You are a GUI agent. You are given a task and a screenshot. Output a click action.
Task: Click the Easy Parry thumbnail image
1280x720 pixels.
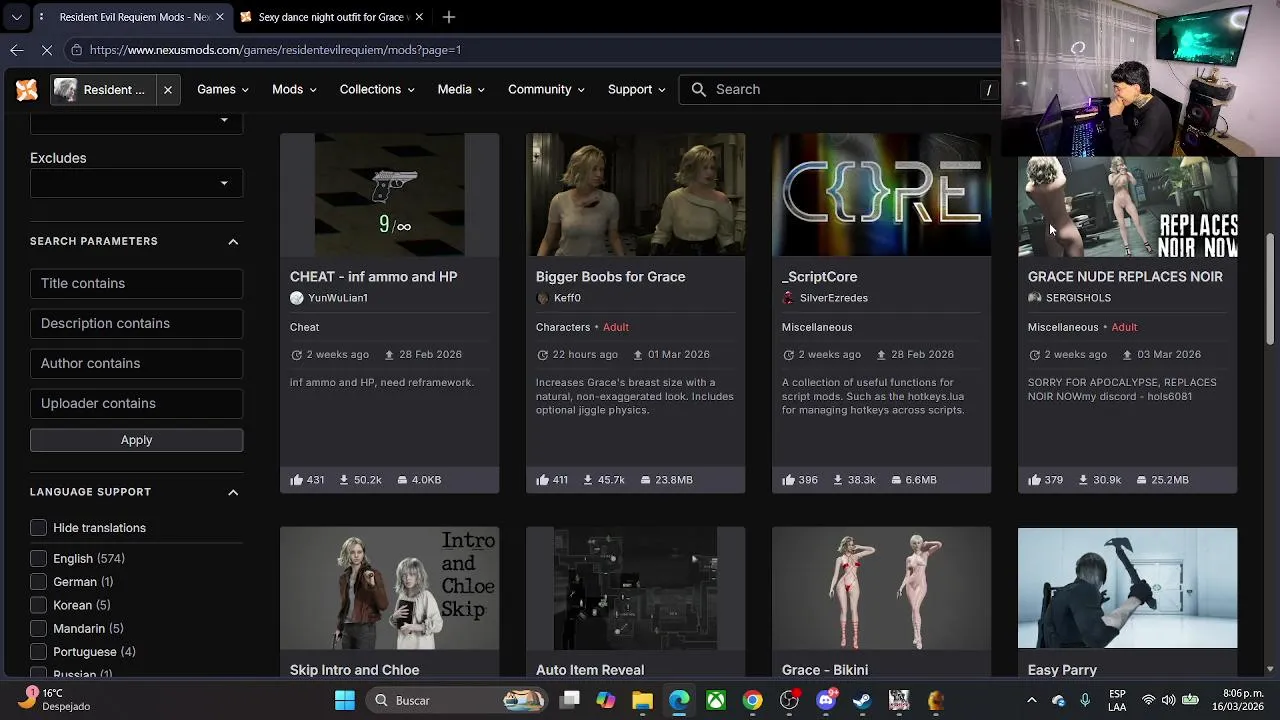(1127, 589)
